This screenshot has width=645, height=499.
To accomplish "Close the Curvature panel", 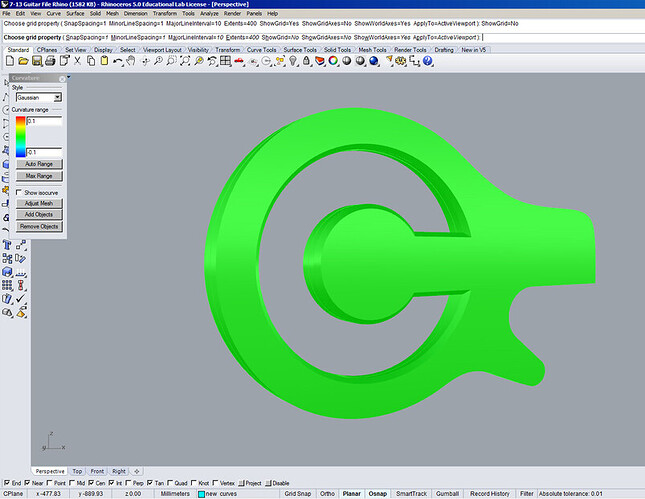I will click(62, 79).
